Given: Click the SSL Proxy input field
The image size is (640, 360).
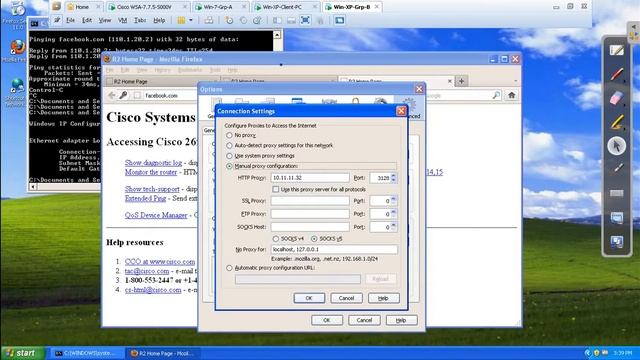Looking at the screenshot, I should [310, 201].
